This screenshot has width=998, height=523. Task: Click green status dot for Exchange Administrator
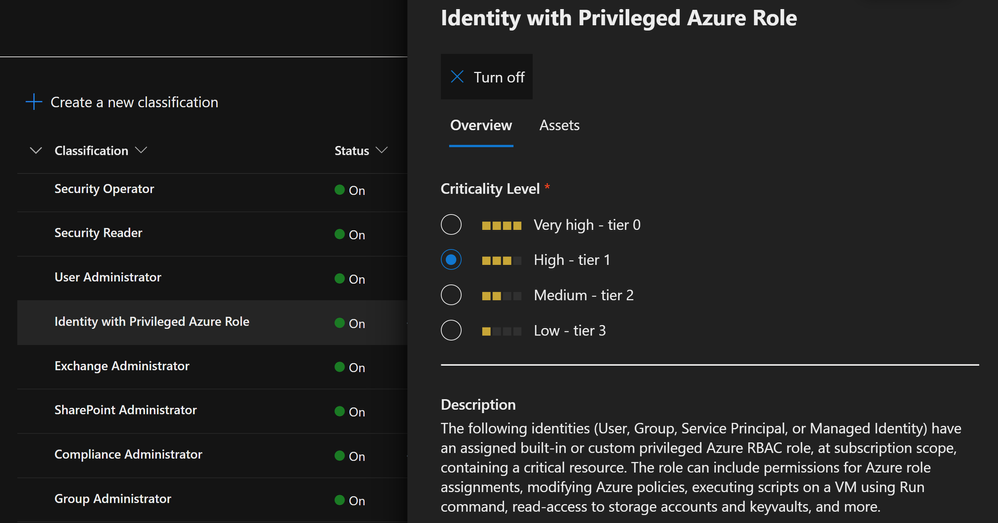click(x=340, y=367)
